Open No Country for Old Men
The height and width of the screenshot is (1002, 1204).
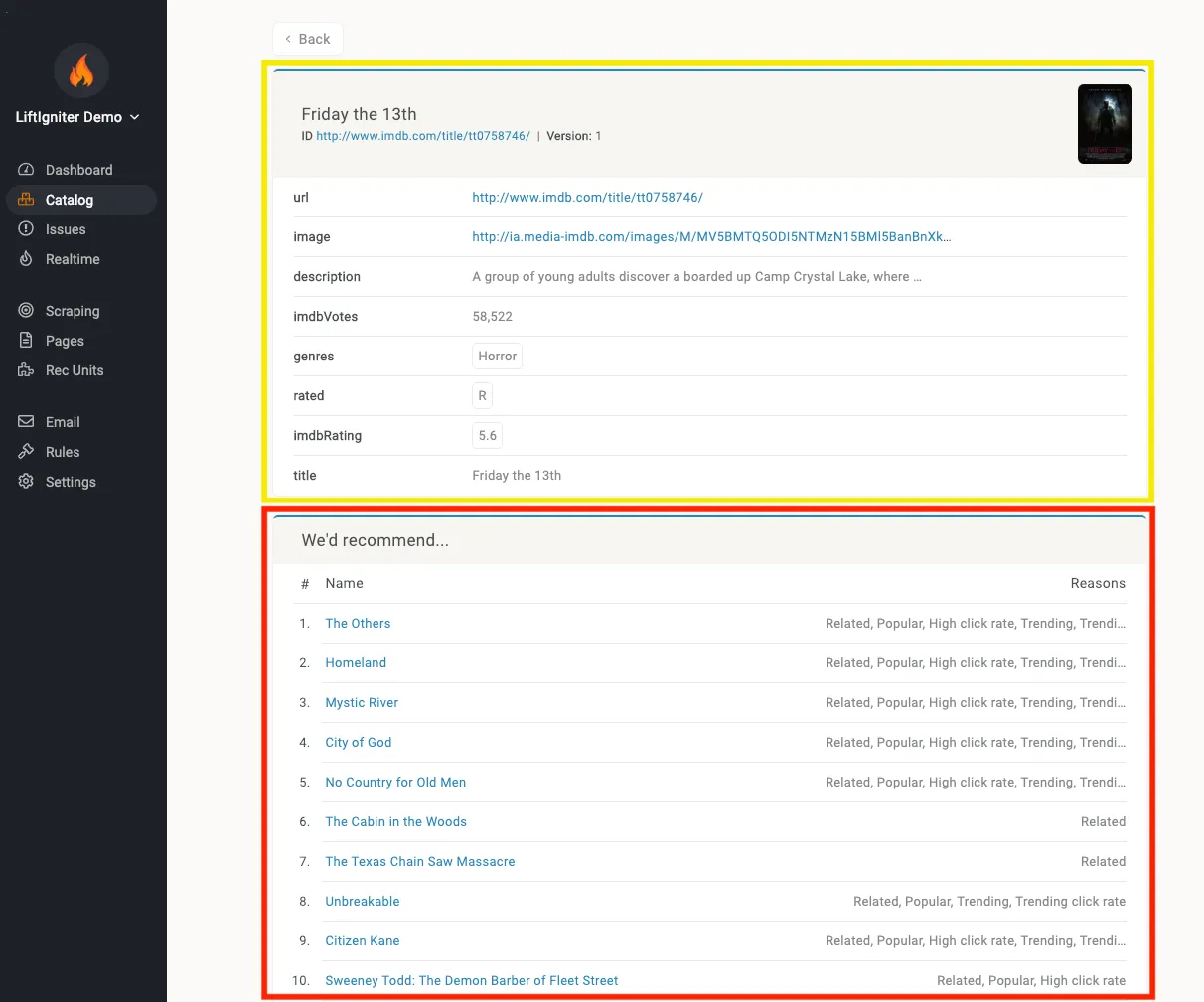[x=395, y=783]
